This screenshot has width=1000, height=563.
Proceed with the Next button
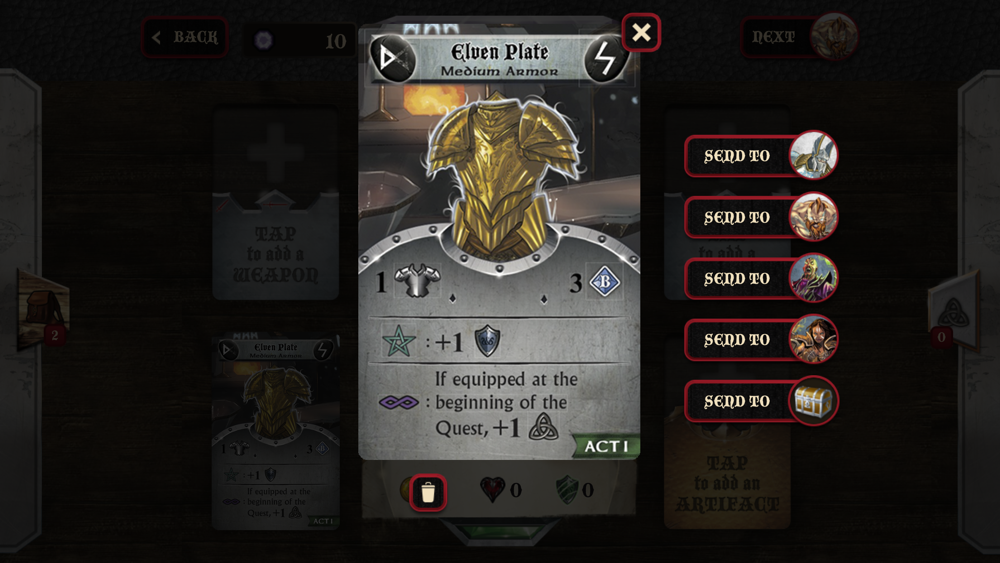(799, 37)
